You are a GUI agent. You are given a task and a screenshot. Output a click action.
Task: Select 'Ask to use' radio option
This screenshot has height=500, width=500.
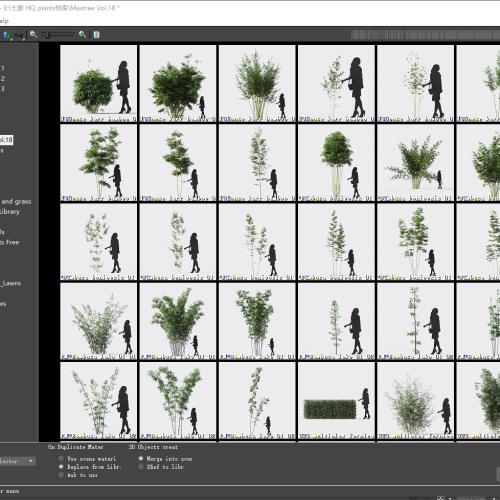[61, 475]
